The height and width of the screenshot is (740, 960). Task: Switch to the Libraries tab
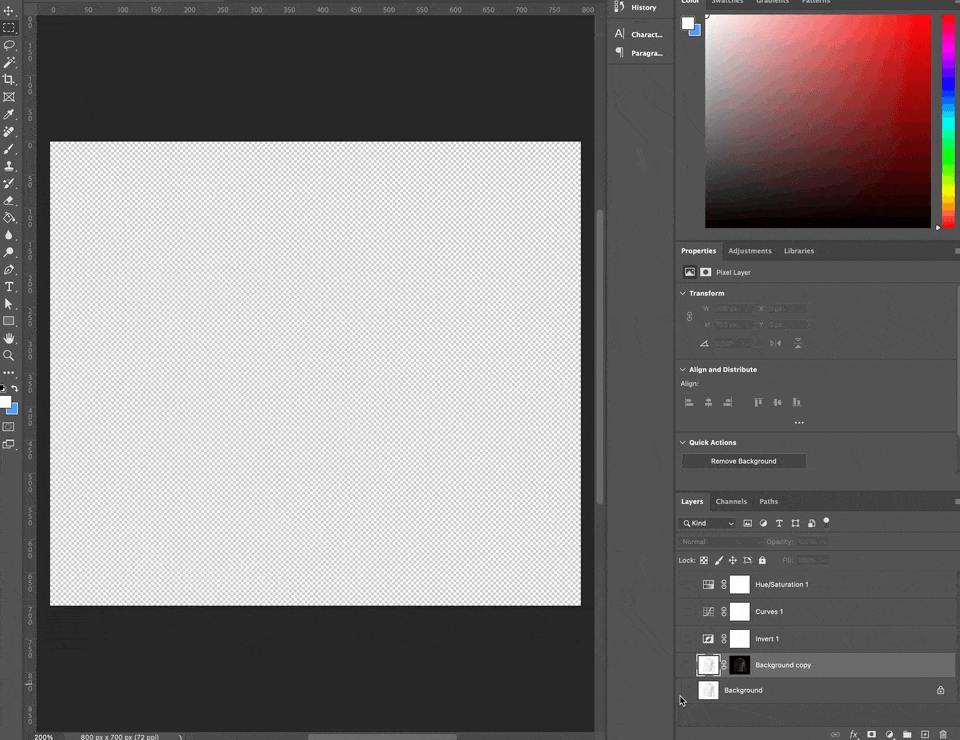[x=799, y=251]
